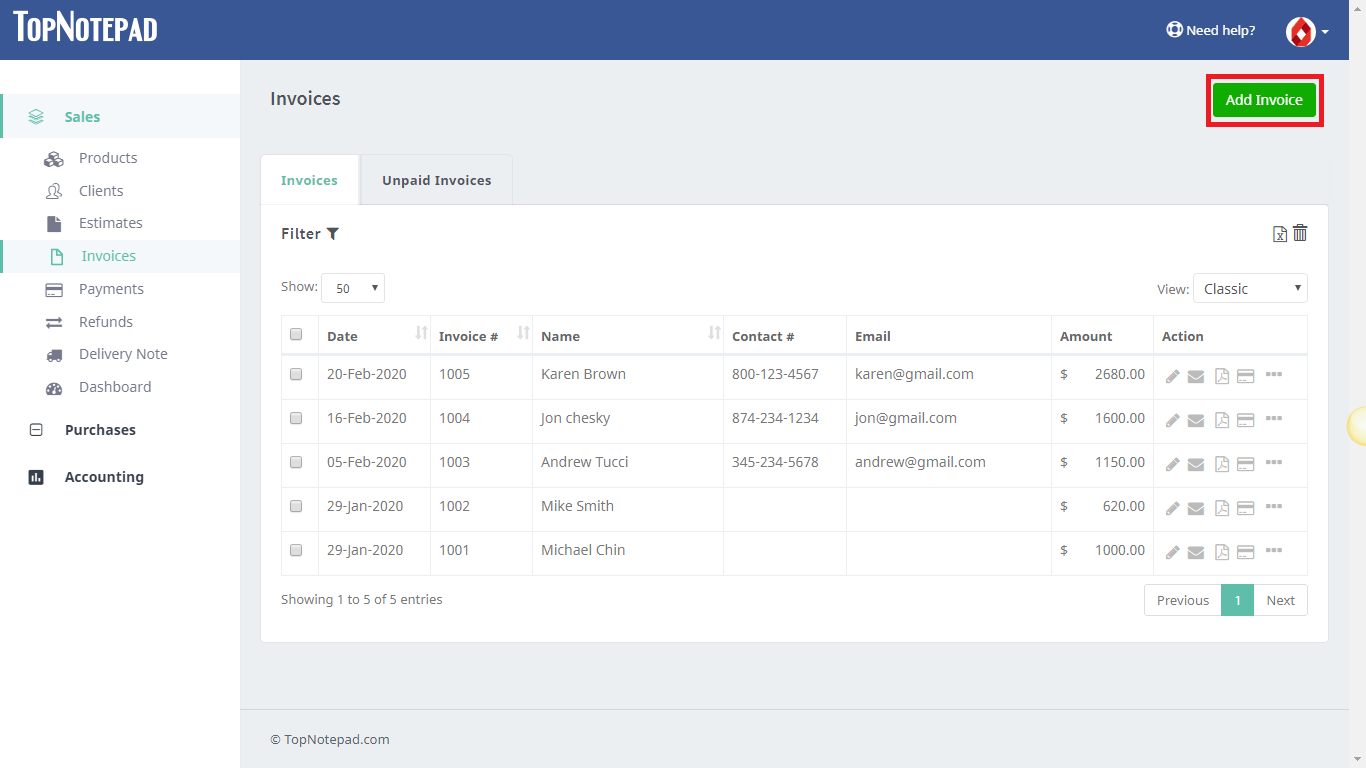Image resolution: width=1366 pixels, height=768 pixels.
Task: Email invoice 1002 envelope icon
Action: (1196, 509)
